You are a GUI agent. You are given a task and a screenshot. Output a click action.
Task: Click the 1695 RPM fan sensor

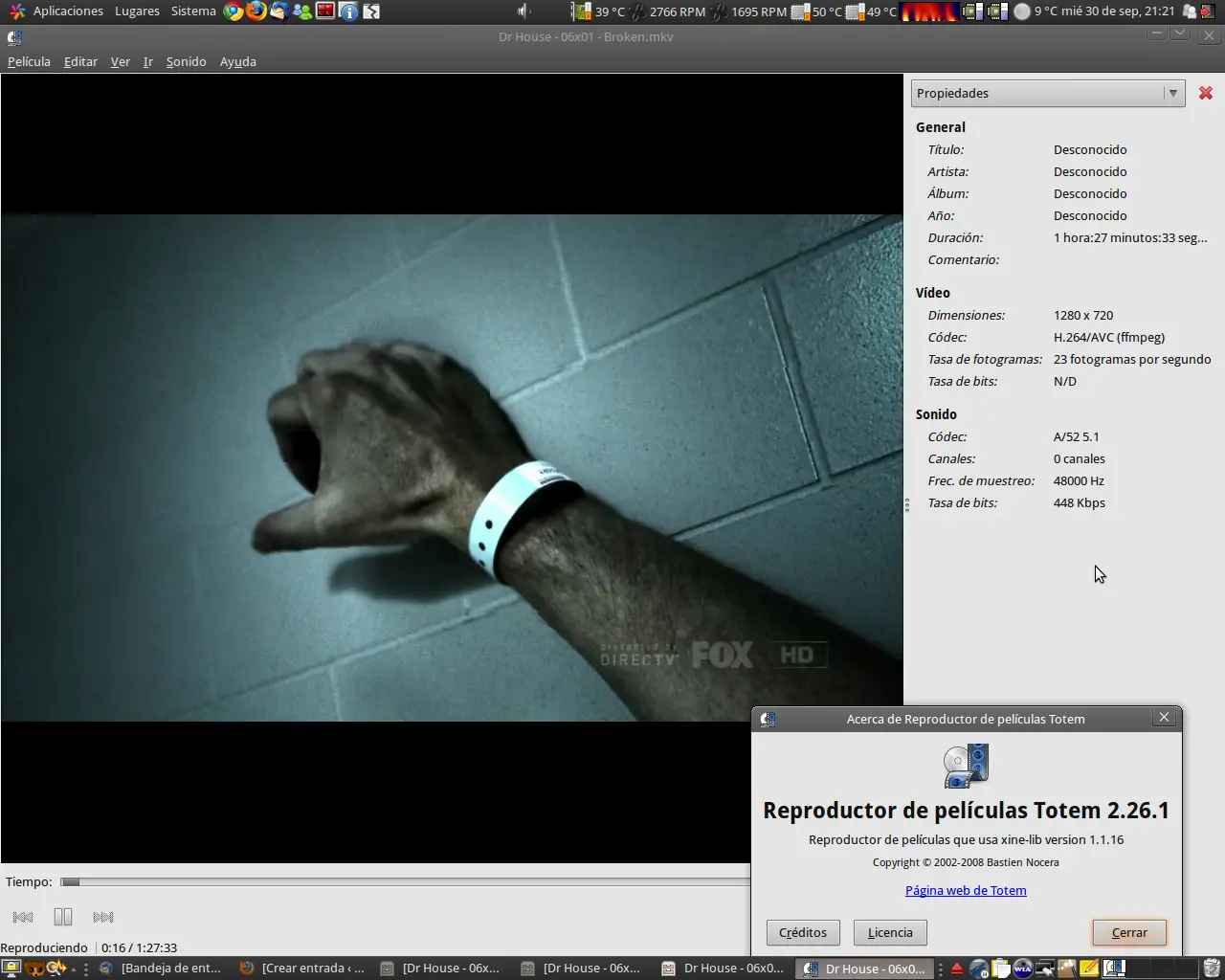click(749, 11)
